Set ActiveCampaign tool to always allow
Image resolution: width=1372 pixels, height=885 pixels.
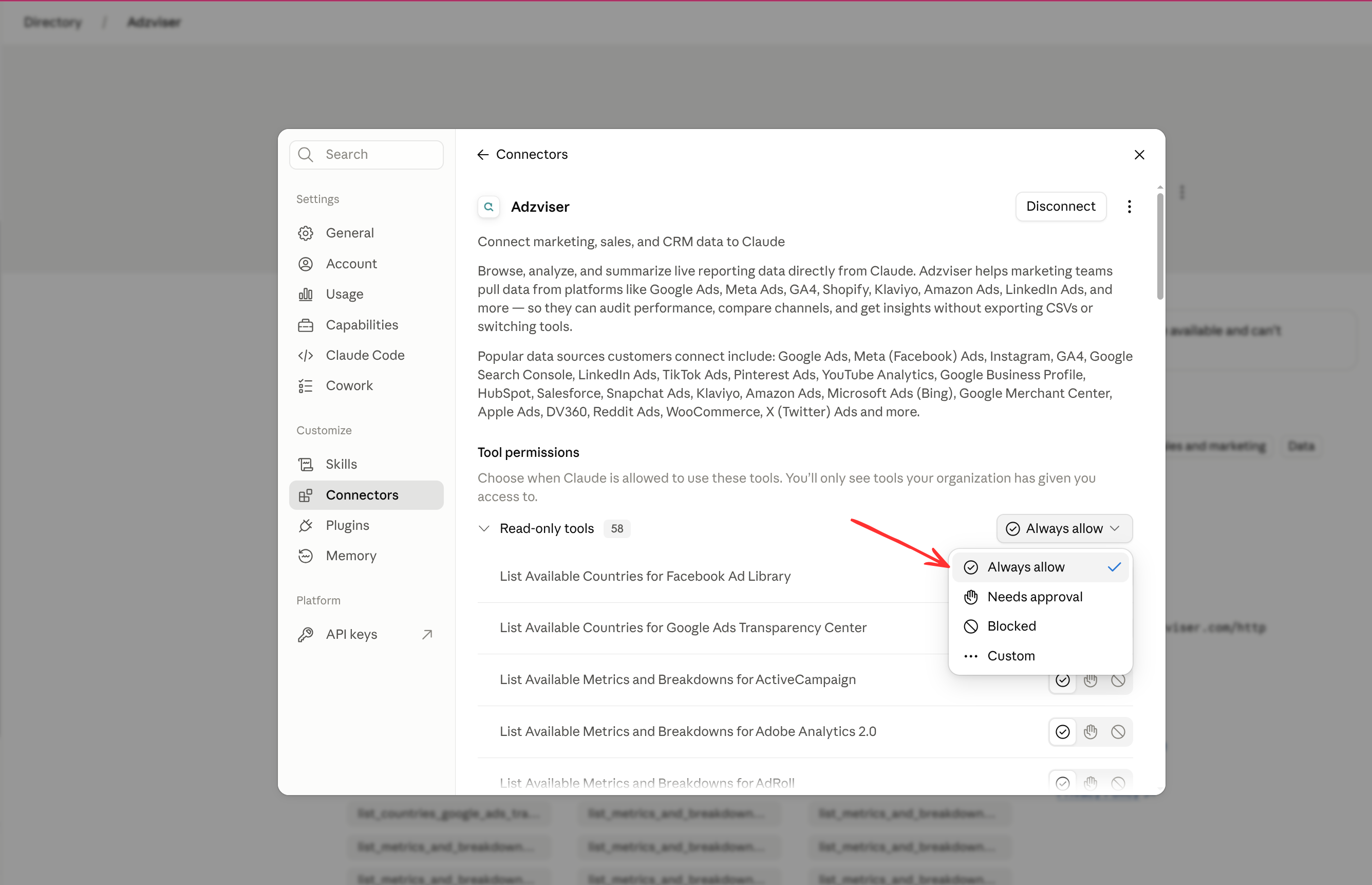1062,680
